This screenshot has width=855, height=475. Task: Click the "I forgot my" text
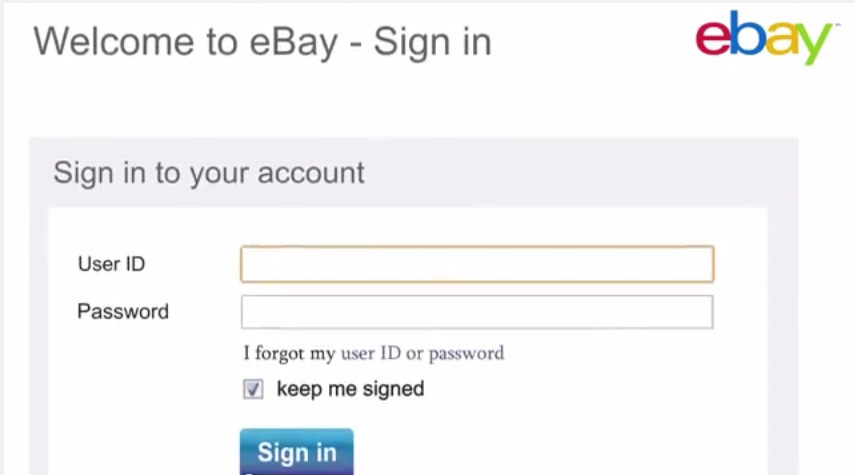[289, 354]
